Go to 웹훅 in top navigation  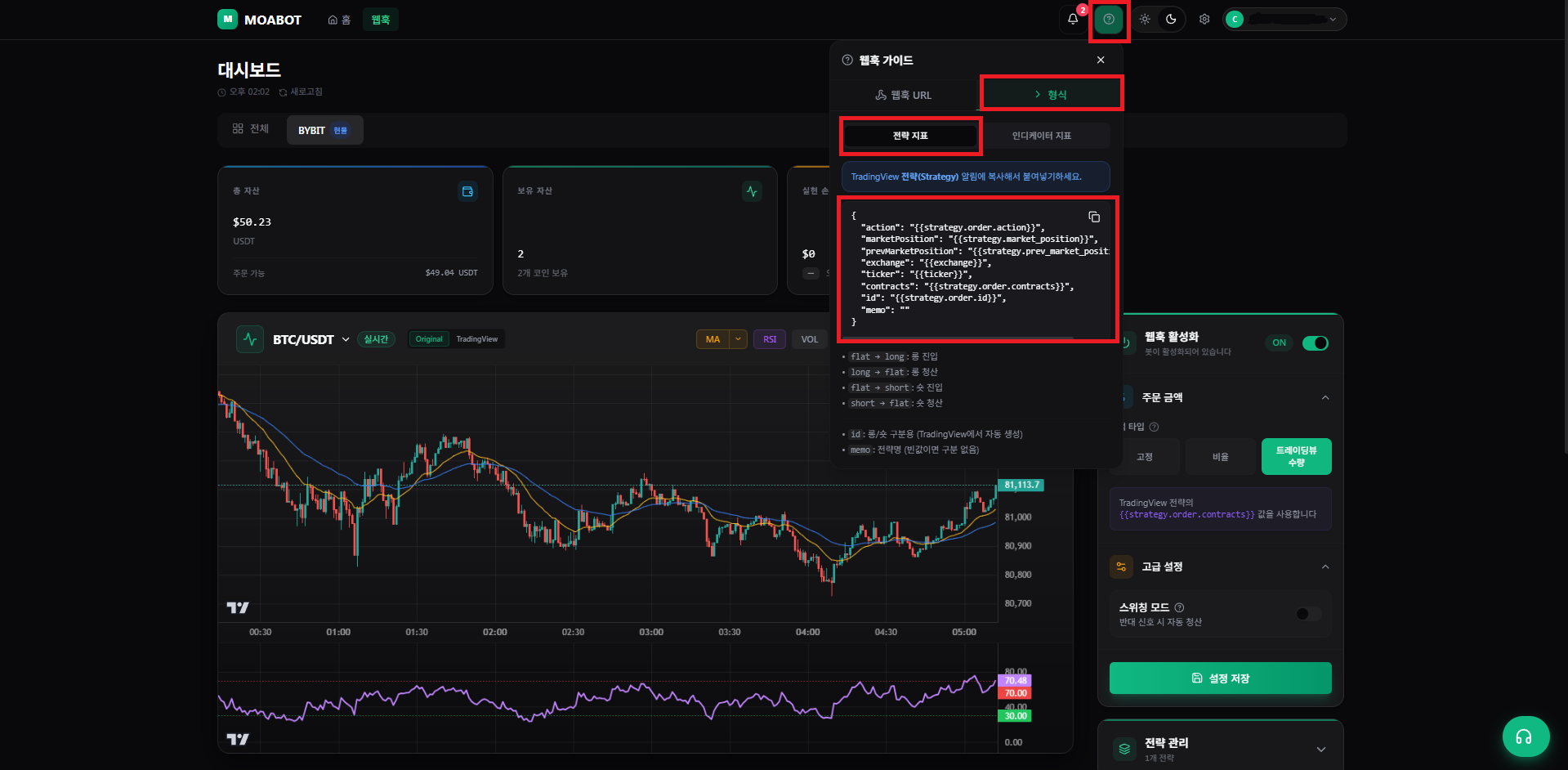pyautogui.click(x=381, y=20)
